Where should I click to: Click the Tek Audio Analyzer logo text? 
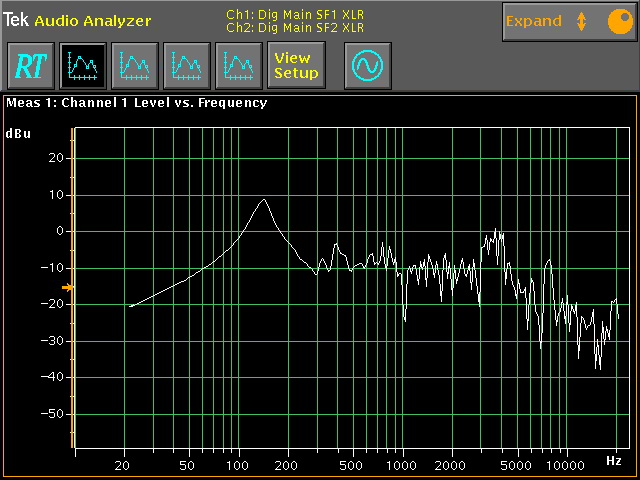coord(78,20)
